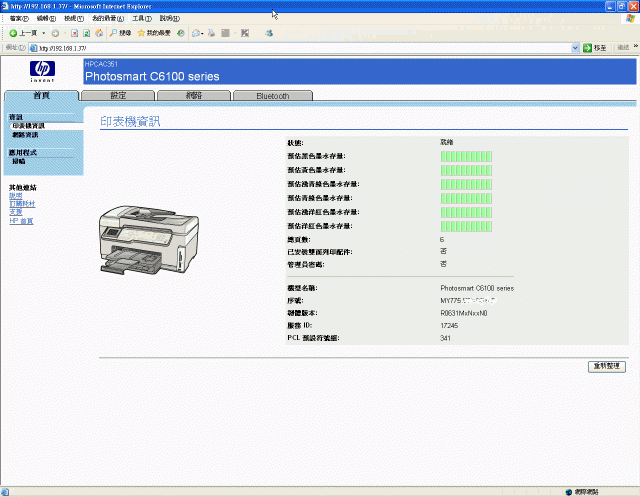This screenshot has width=640, height=497.
Task: Click the address bar URL field
Action: tap(304, 48)
